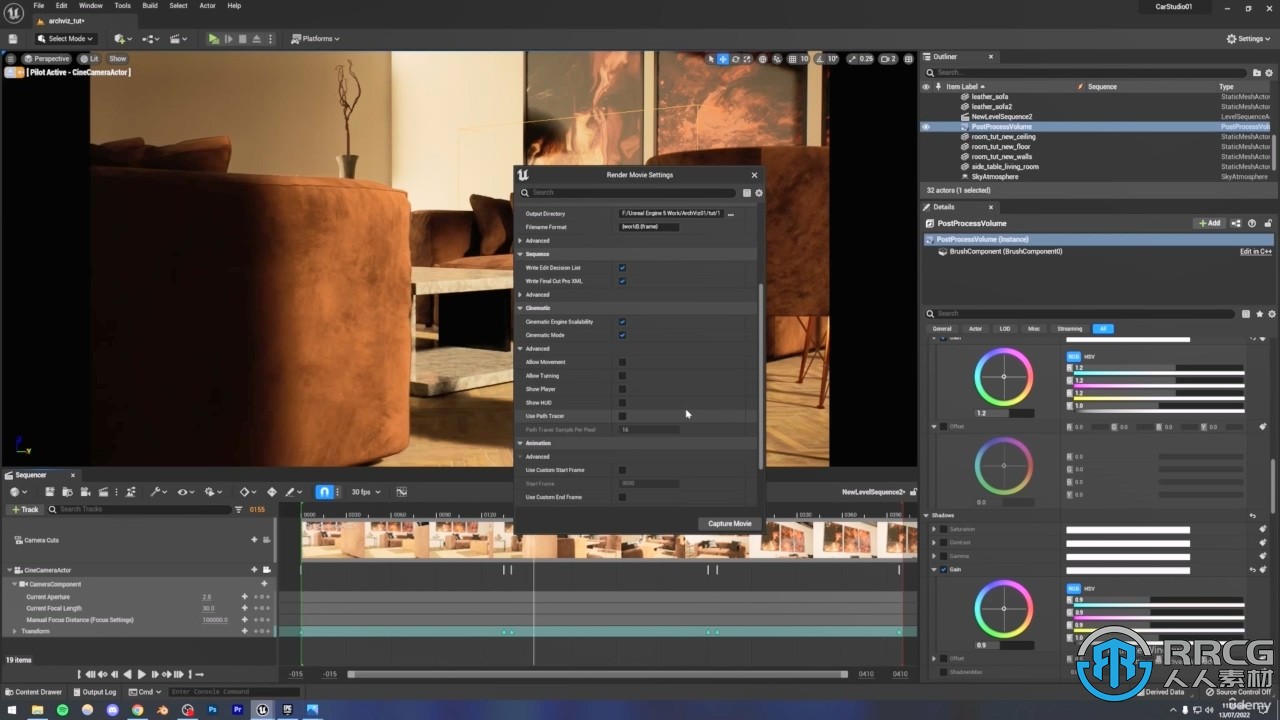Click the upper color wheel in Details
The width and height of the screenshot is (1280, 720).
1003,376
